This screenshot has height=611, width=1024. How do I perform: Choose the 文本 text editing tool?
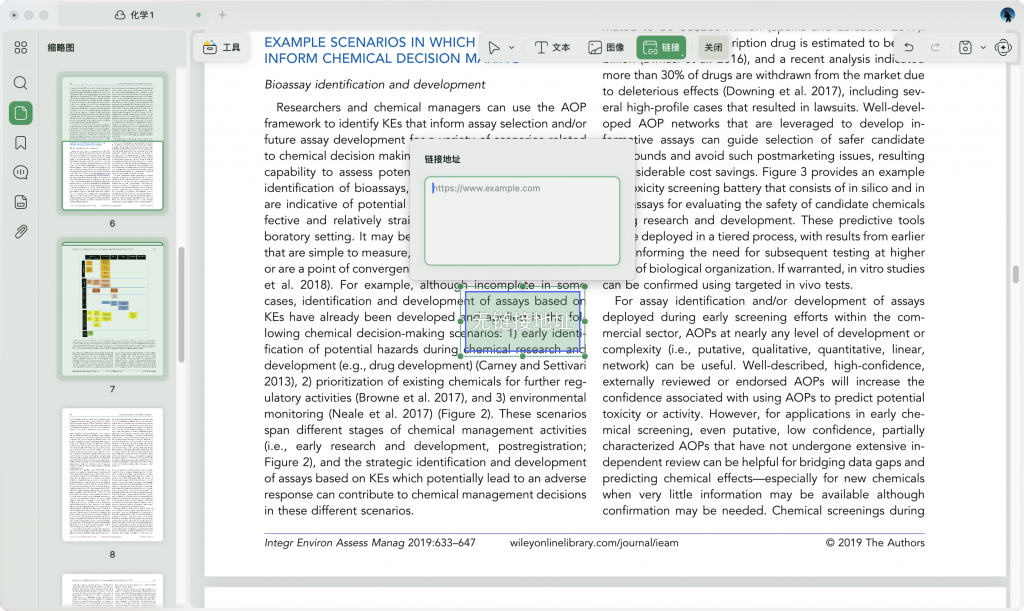click(552, 48)
